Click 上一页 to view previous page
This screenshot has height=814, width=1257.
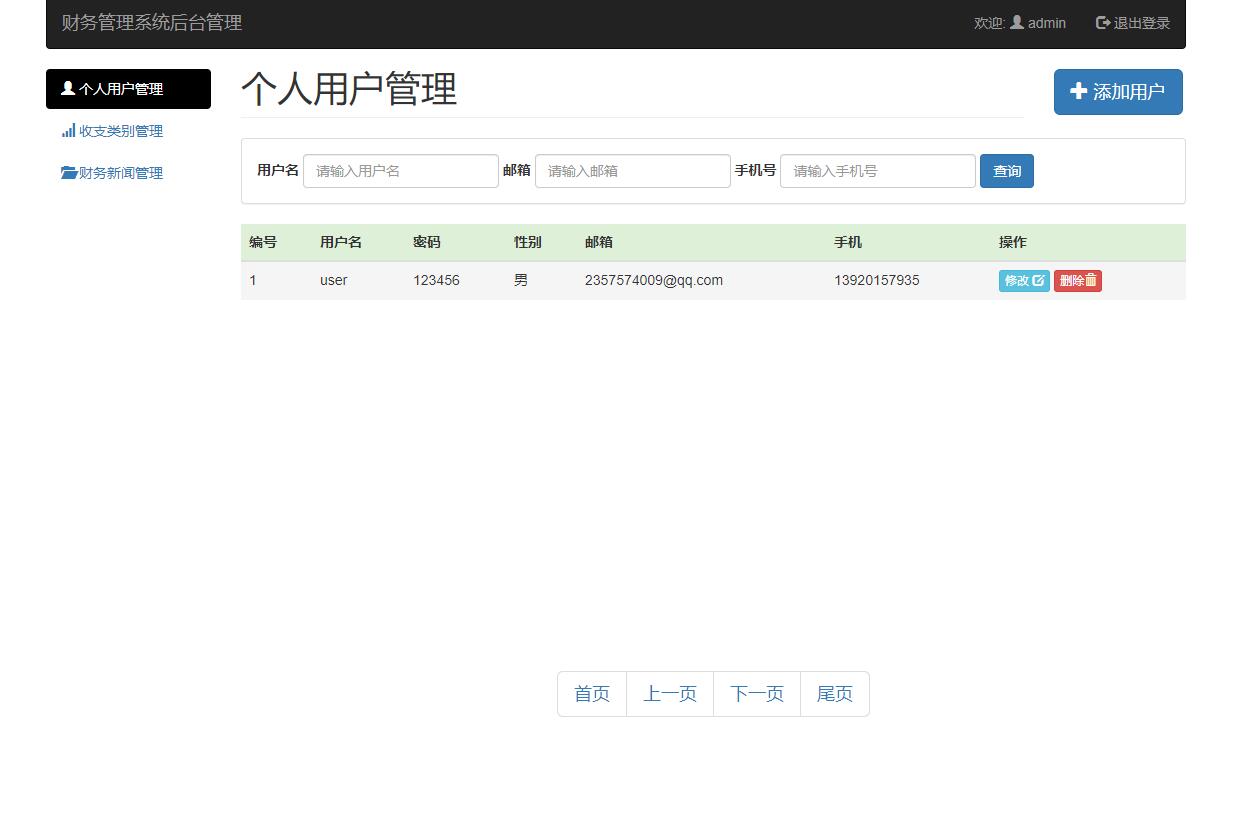click(669, 693)
